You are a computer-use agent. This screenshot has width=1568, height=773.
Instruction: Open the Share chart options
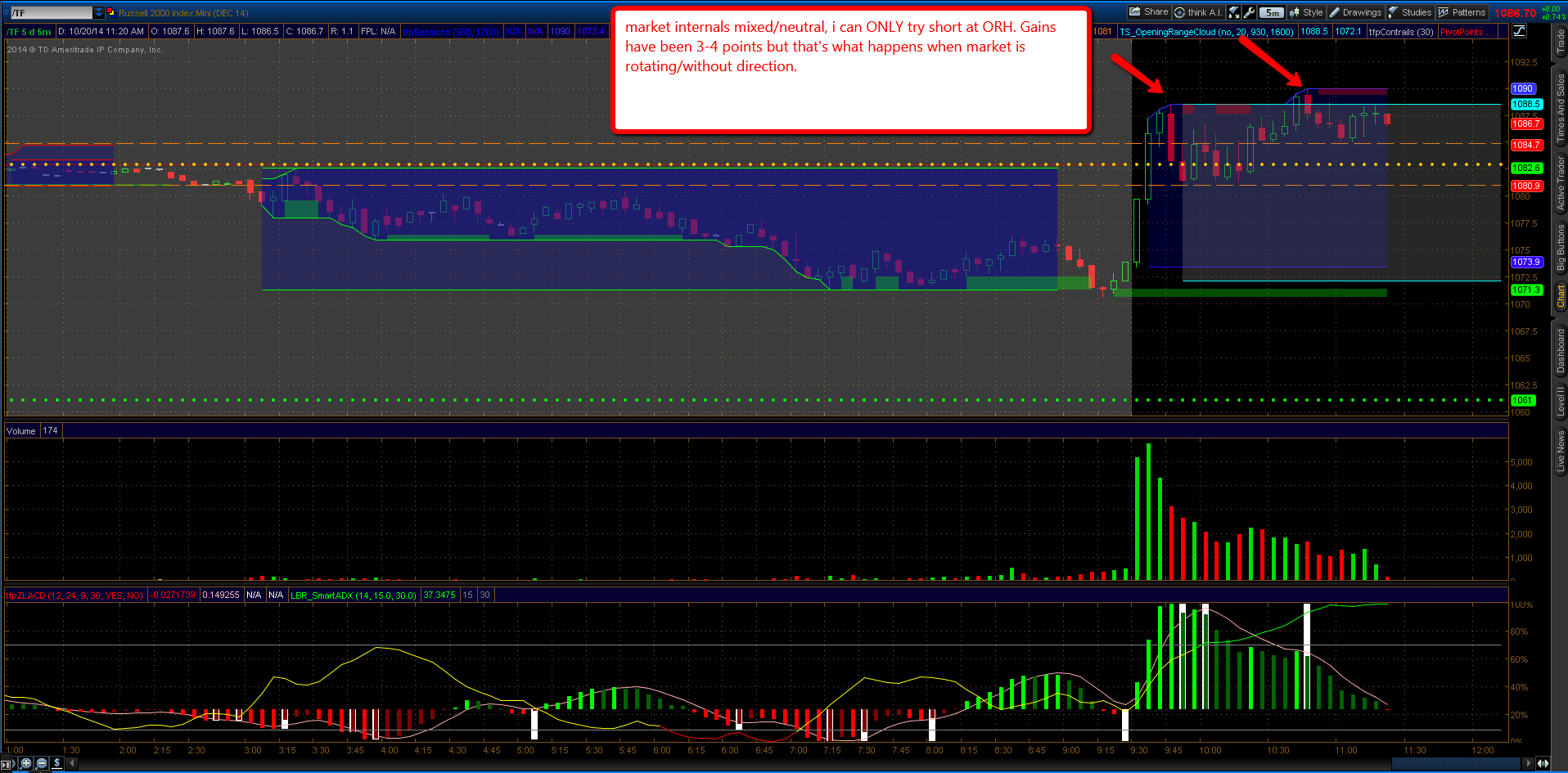1149,12
